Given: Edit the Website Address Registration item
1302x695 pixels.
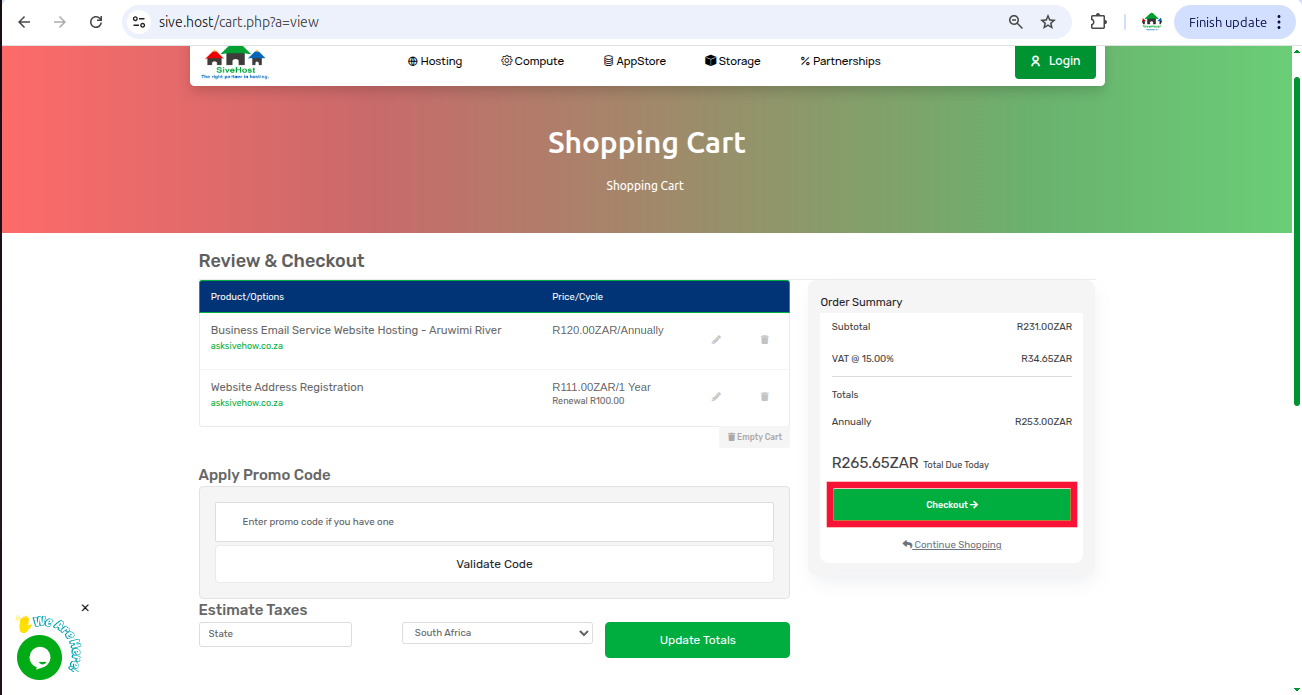Looking at the screenshot, I should click(716, 397).
